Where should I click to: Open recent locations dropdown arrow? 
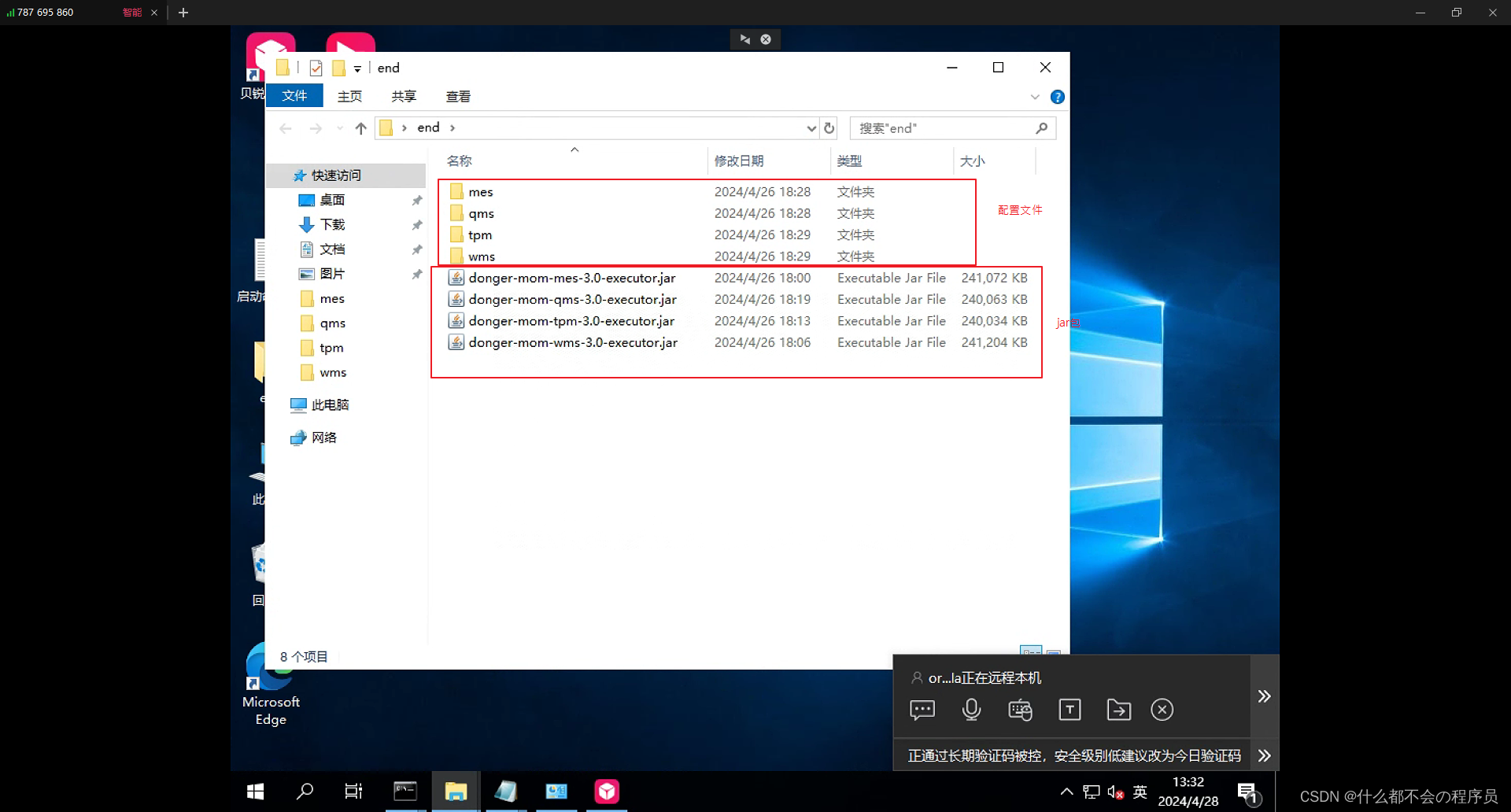(x=340, y=128)
